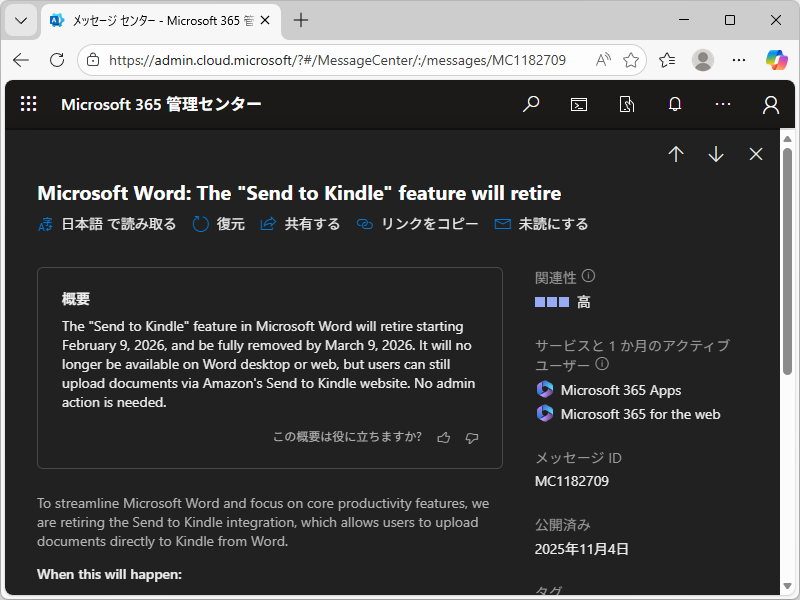The width and height of the screenshot is (800, 600).
Task: Open Copilot in the browser toolbar
Action: (776, 60)
